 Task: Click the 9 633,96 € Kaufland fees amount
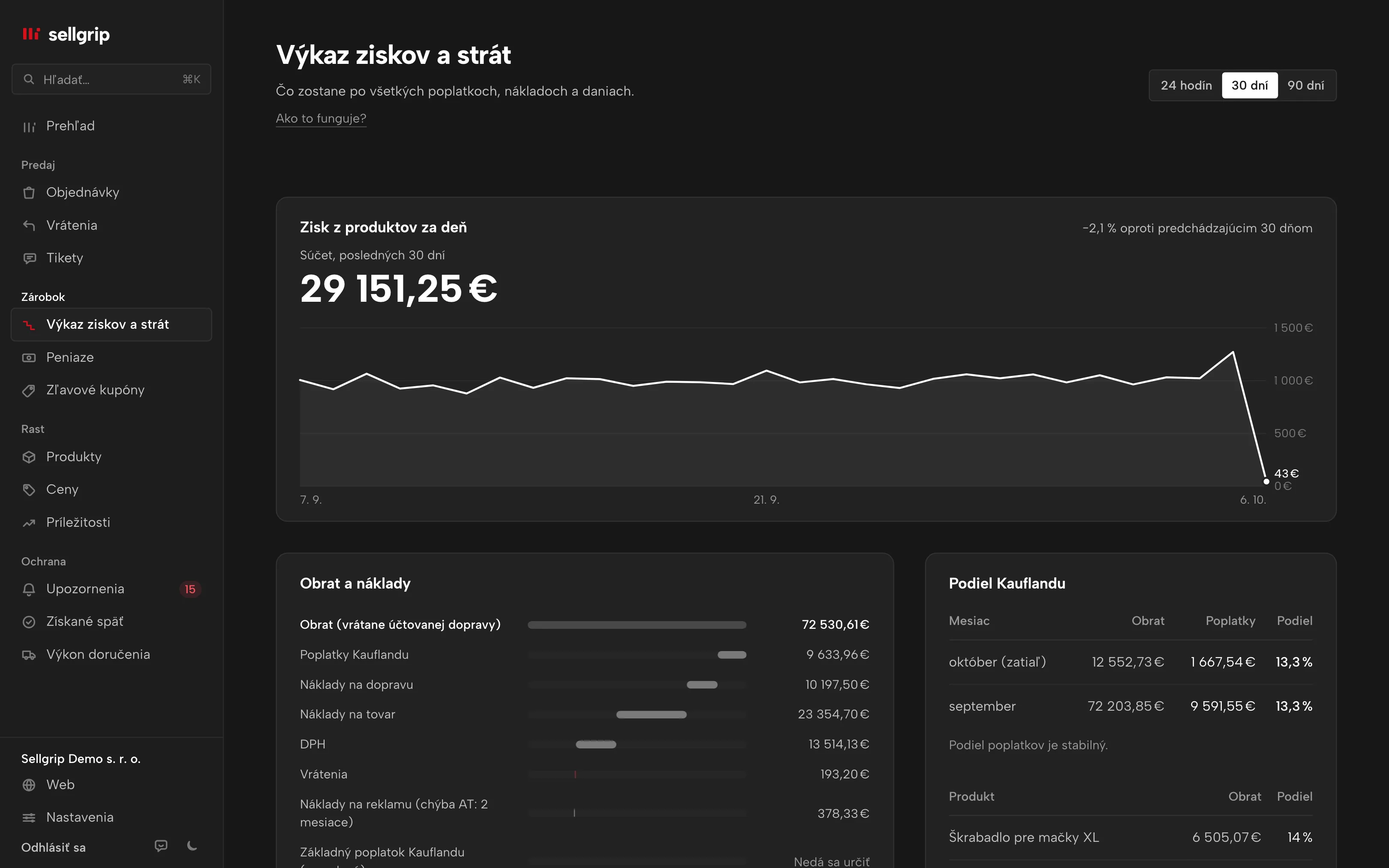click(837, 655)
